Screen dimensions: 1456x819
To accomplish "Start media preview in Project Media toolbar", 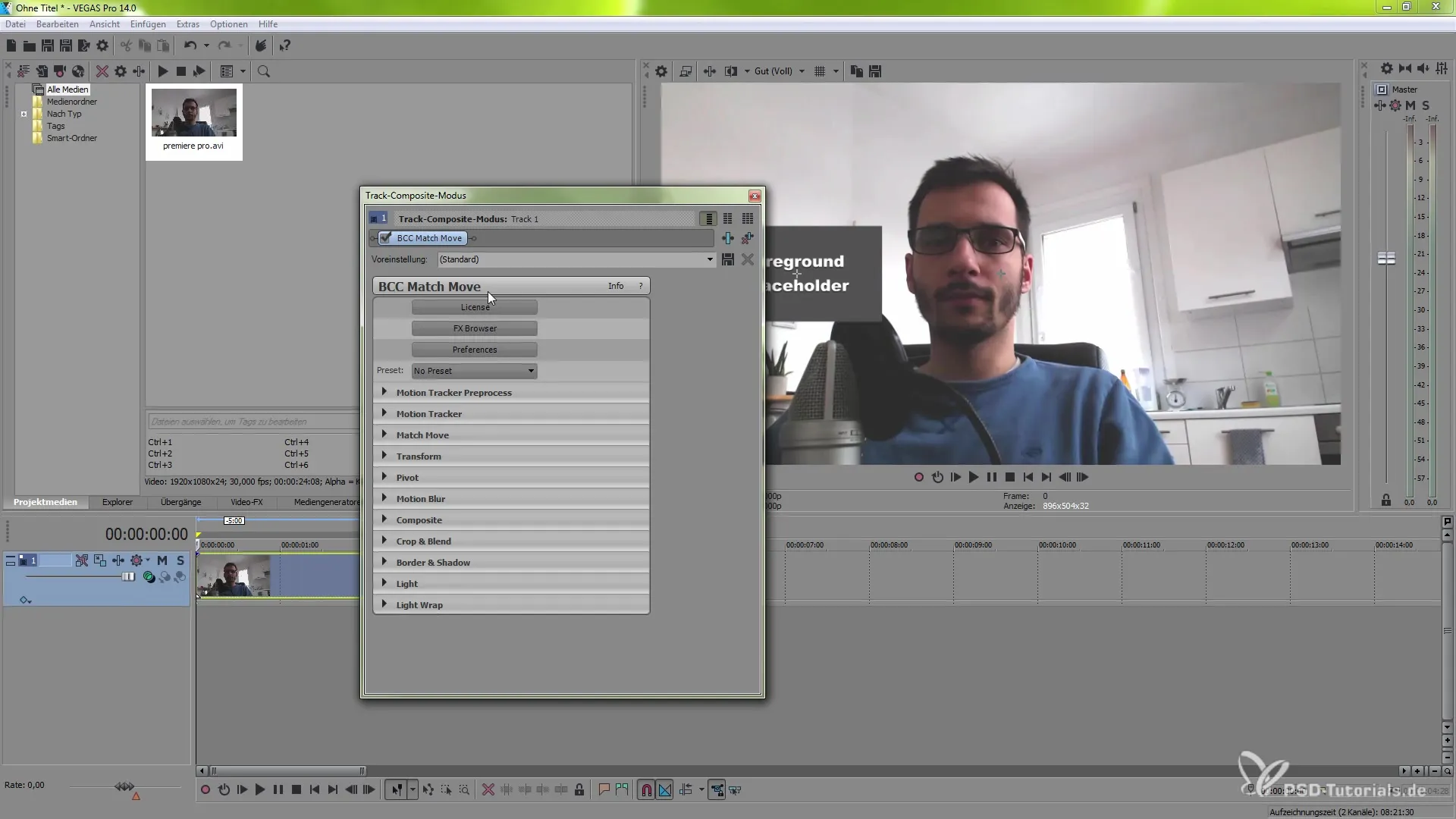I will [x=162, y=71].
